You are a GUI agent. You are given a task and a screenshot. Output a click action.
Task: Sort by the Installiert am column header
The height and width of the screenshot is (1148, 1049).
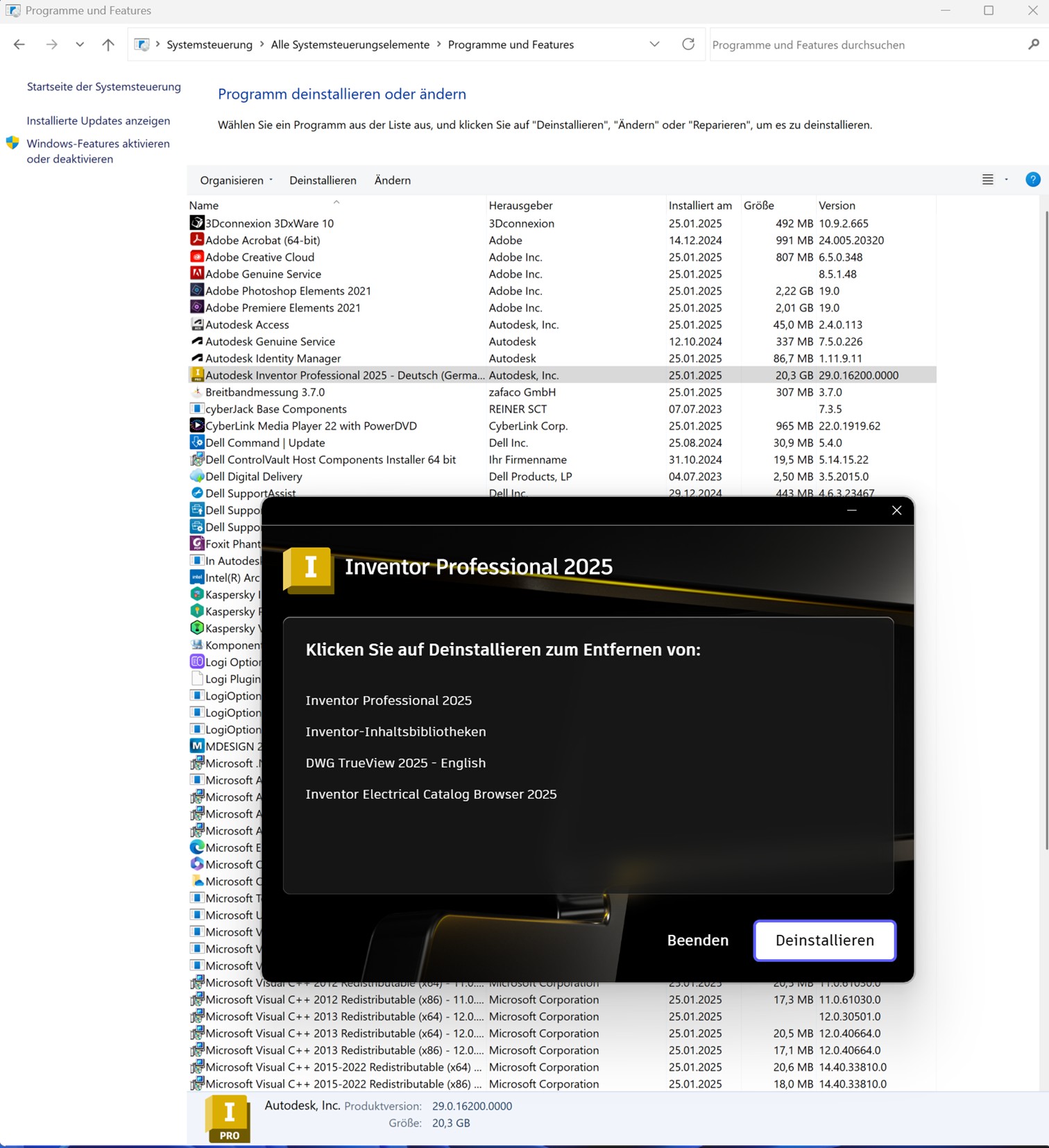(702, 205)
